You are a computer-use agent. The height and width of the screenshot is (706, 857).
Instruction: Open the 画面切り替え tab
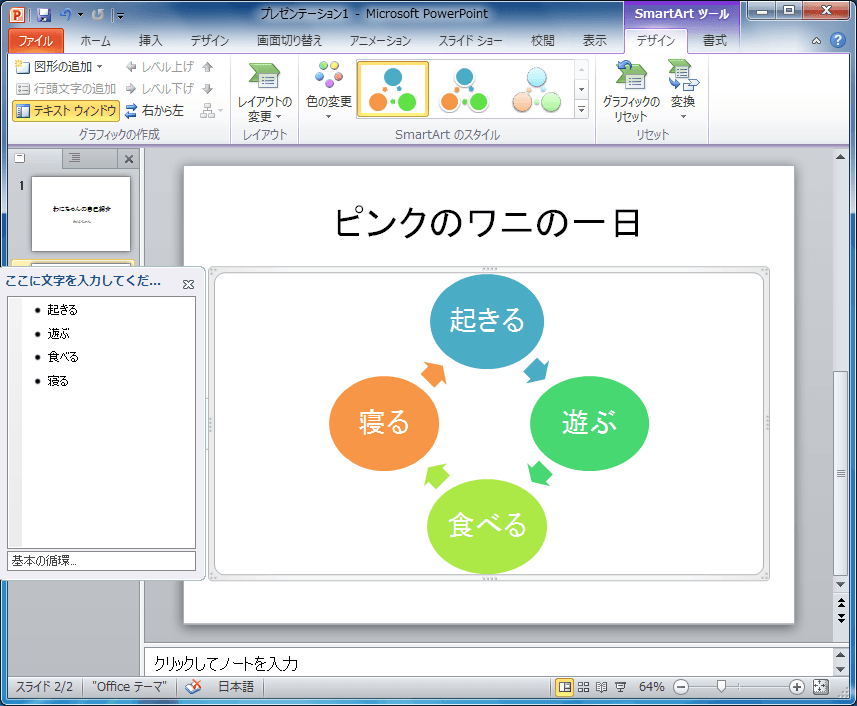289,40
